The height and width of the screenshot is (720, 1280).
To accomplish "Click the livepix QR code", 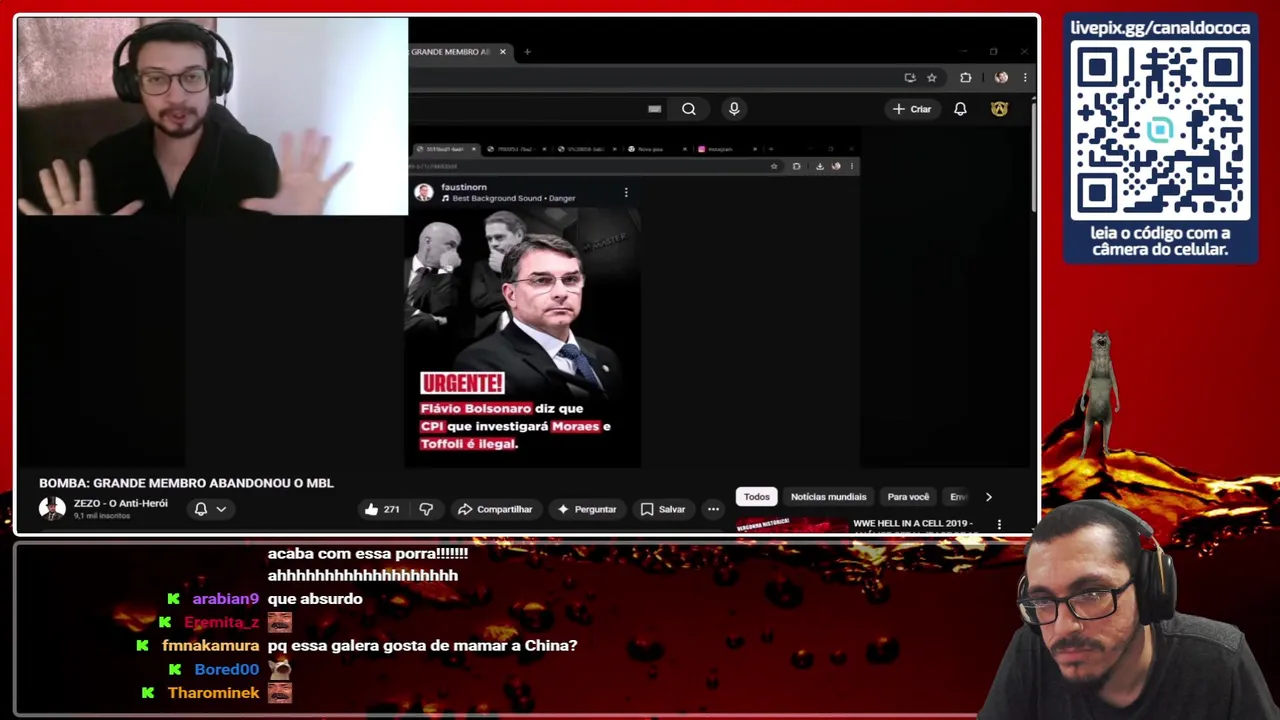I will [x=1160, y=131].
